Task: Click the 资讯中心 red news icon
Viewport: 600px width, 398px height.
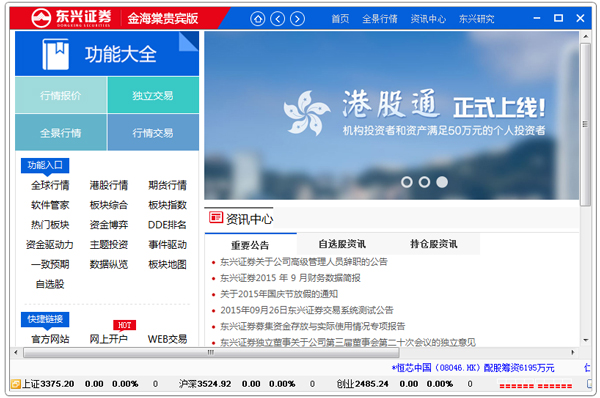Action: [216, 217]
